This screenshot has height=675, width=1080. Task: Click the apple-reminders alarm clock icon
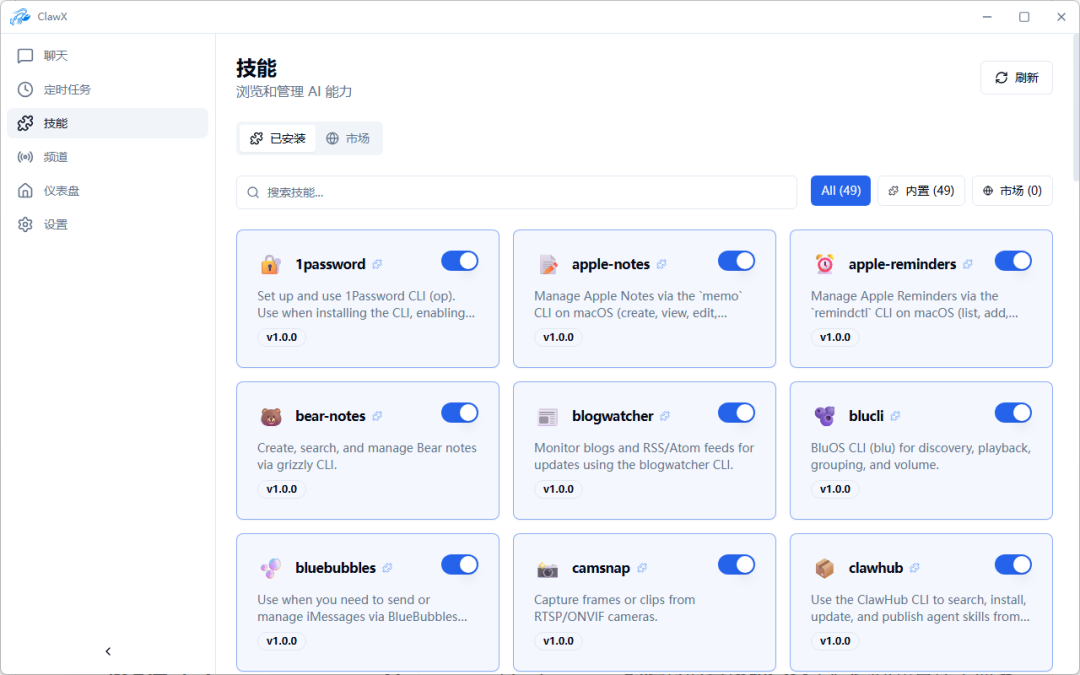(x=824, y=264)
